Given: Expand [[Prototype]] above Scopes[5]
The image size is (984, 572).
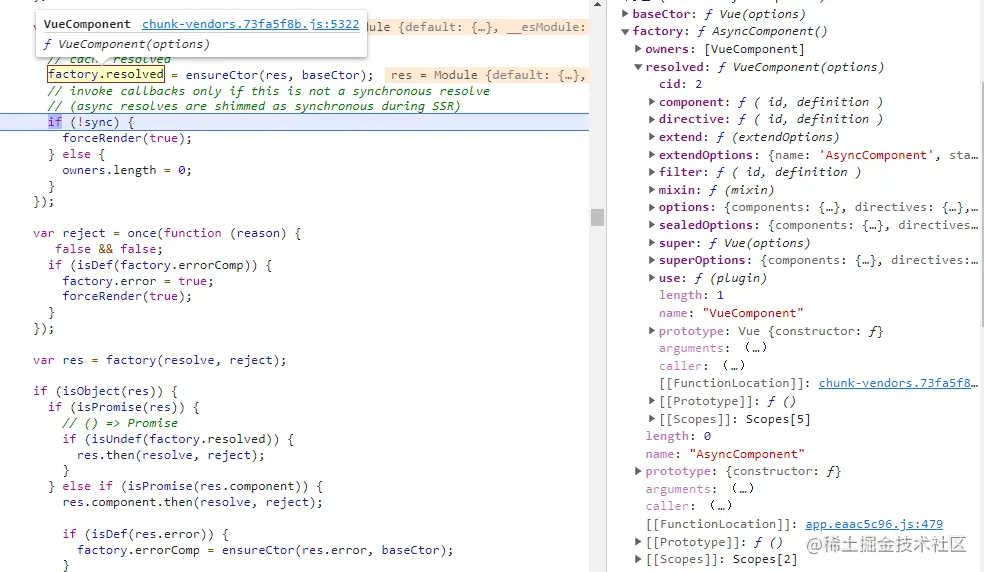Looking at the screenshot, I should 651,401.
